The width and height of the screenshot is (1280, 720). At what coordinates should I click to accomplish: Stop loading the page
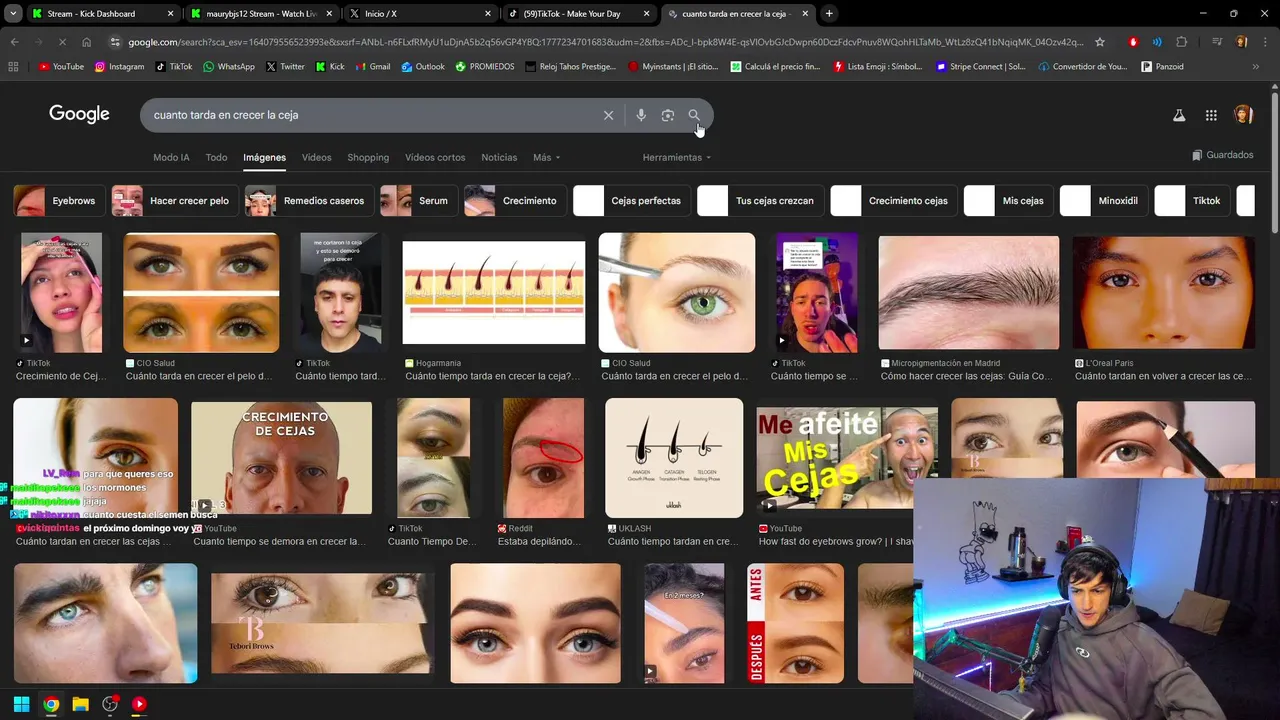pyautogui.click(x=62, y=42)
